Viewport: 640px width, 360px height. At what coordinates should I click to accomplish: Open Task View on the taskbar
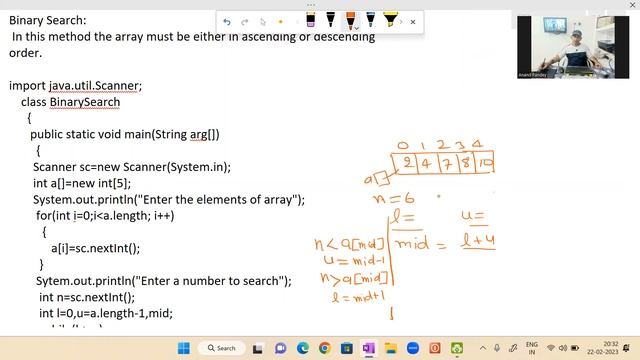pyautogui.click(x=258, y=349)
